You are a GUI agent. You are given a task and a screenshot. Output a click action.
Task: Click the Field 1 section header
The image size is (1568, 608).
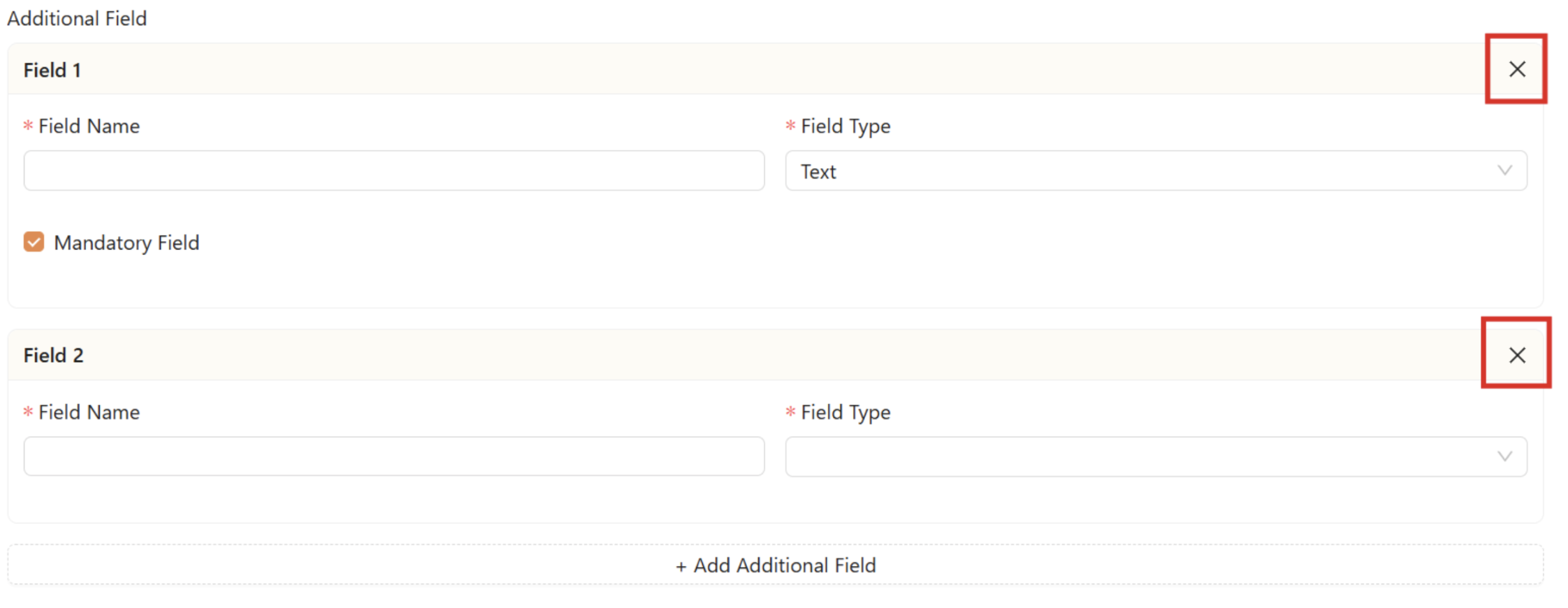[x=52, y=69]
